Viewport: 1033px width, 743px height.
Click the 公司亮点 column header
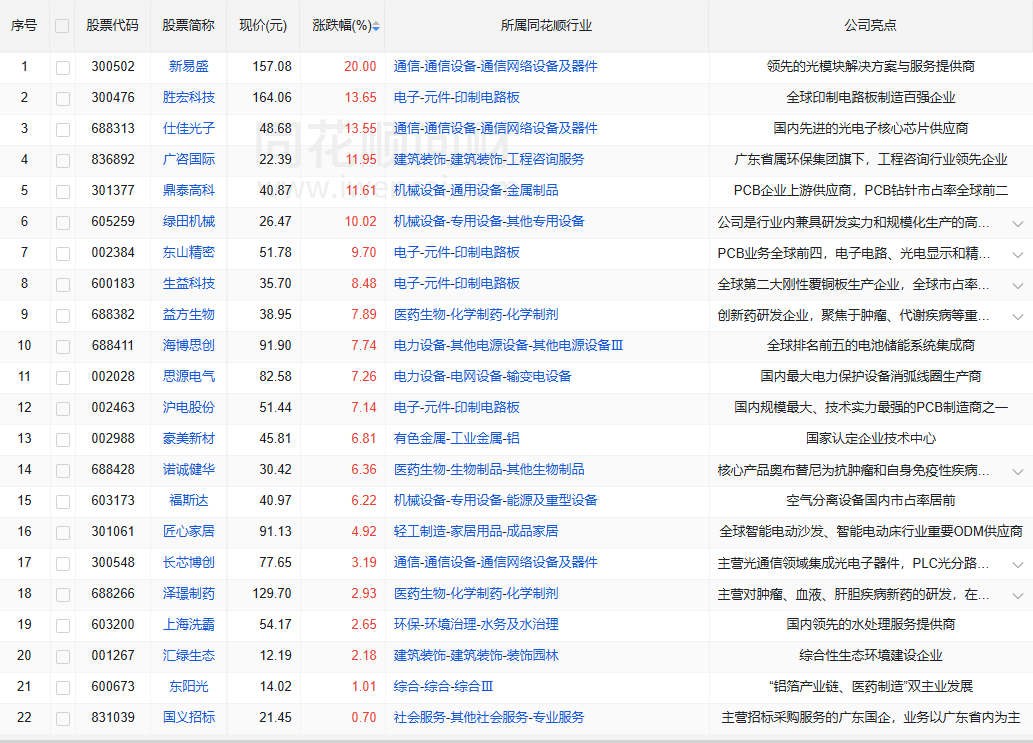pos(870,25)
